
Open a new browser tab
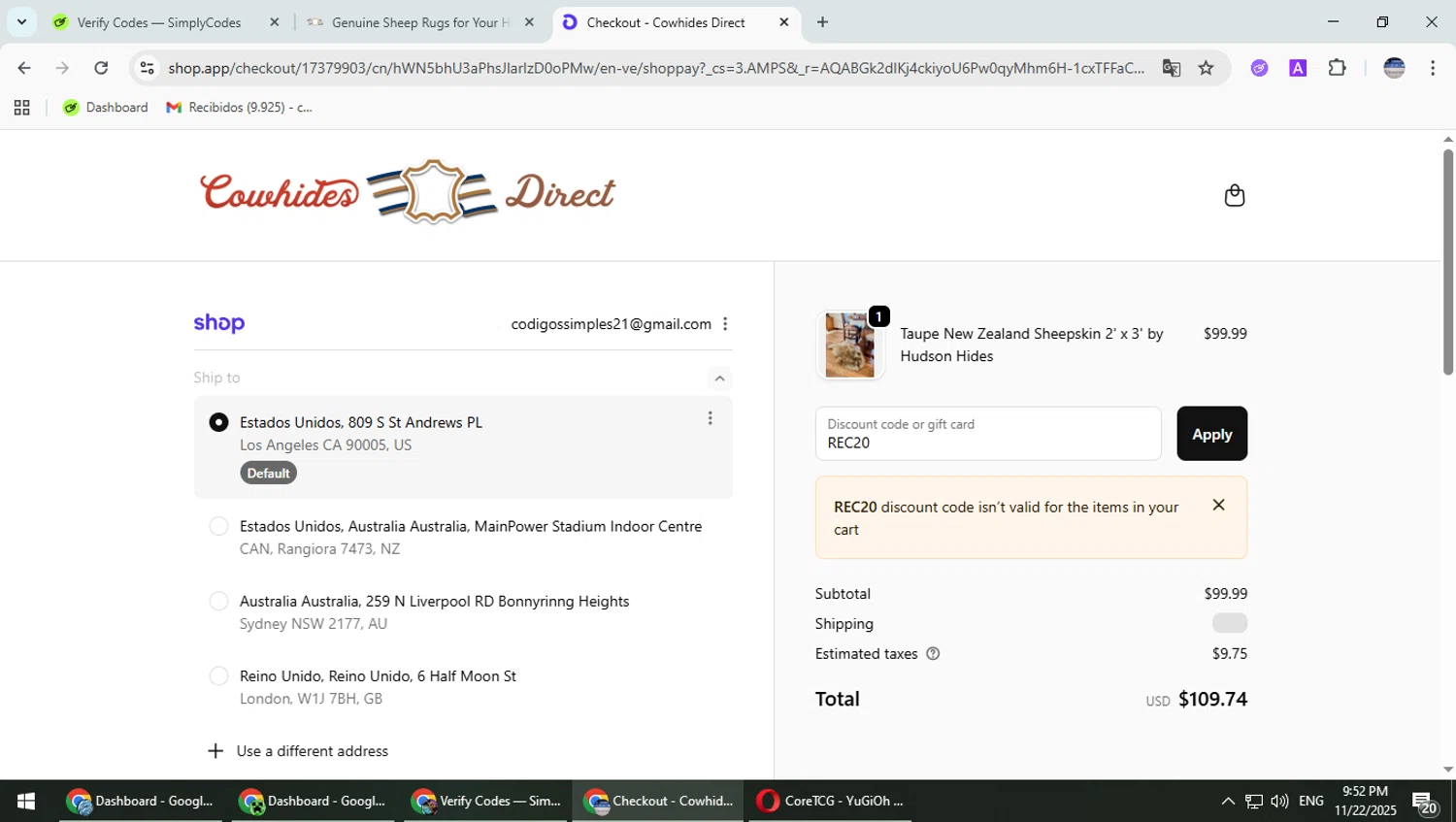822,22
